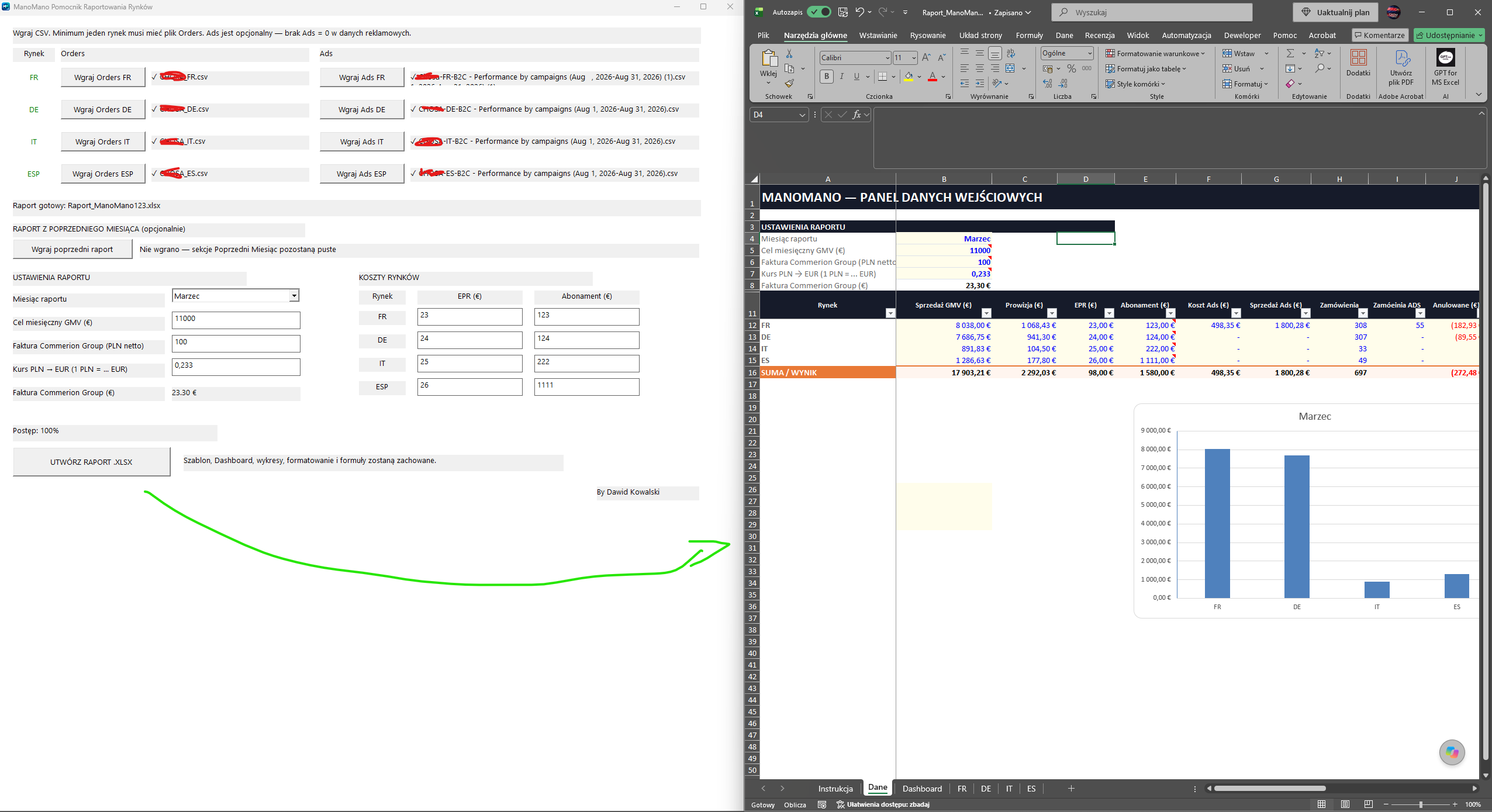The image size is (1492, 812).
Task: Click the Cut scissors icon in Excel
Action: point(789,53)
